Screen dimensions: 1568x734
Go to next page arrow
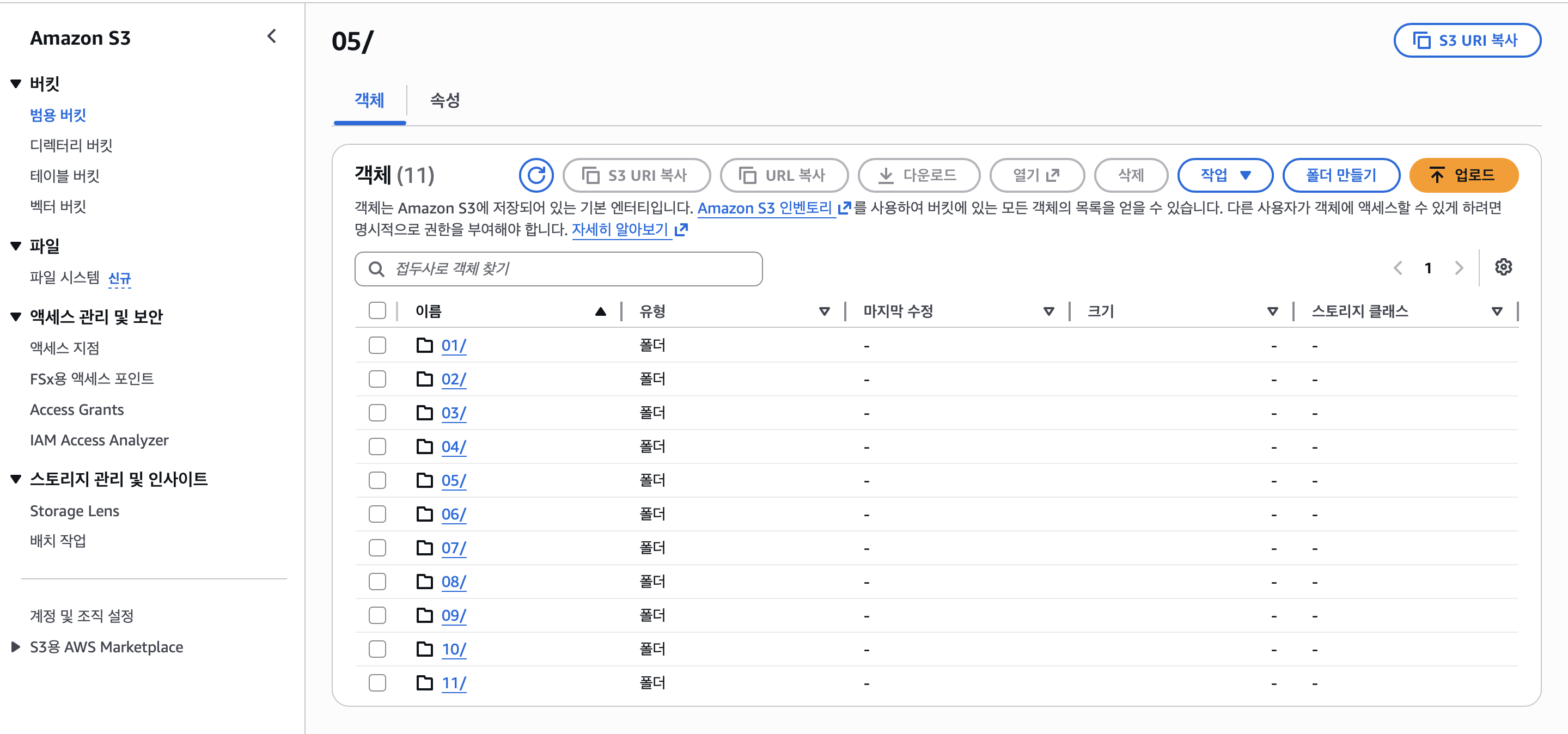tap(1459, 268)
